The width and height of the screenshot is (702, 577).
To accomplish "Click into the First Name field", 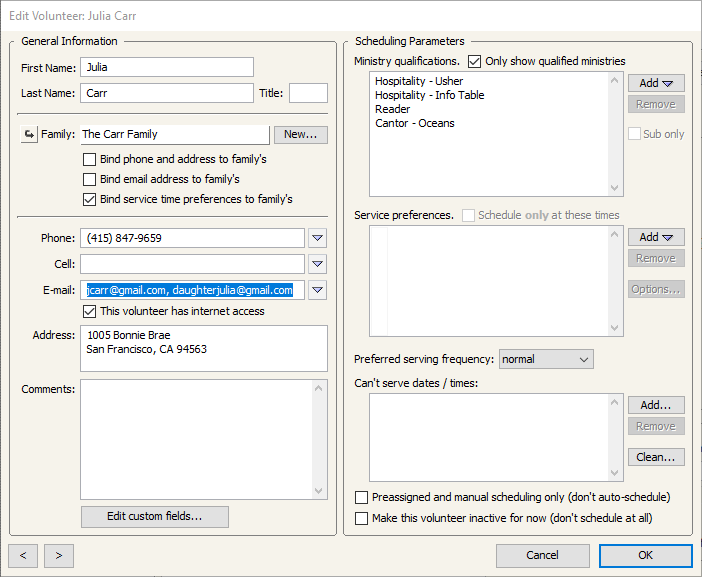I will [x=166, y=67].
